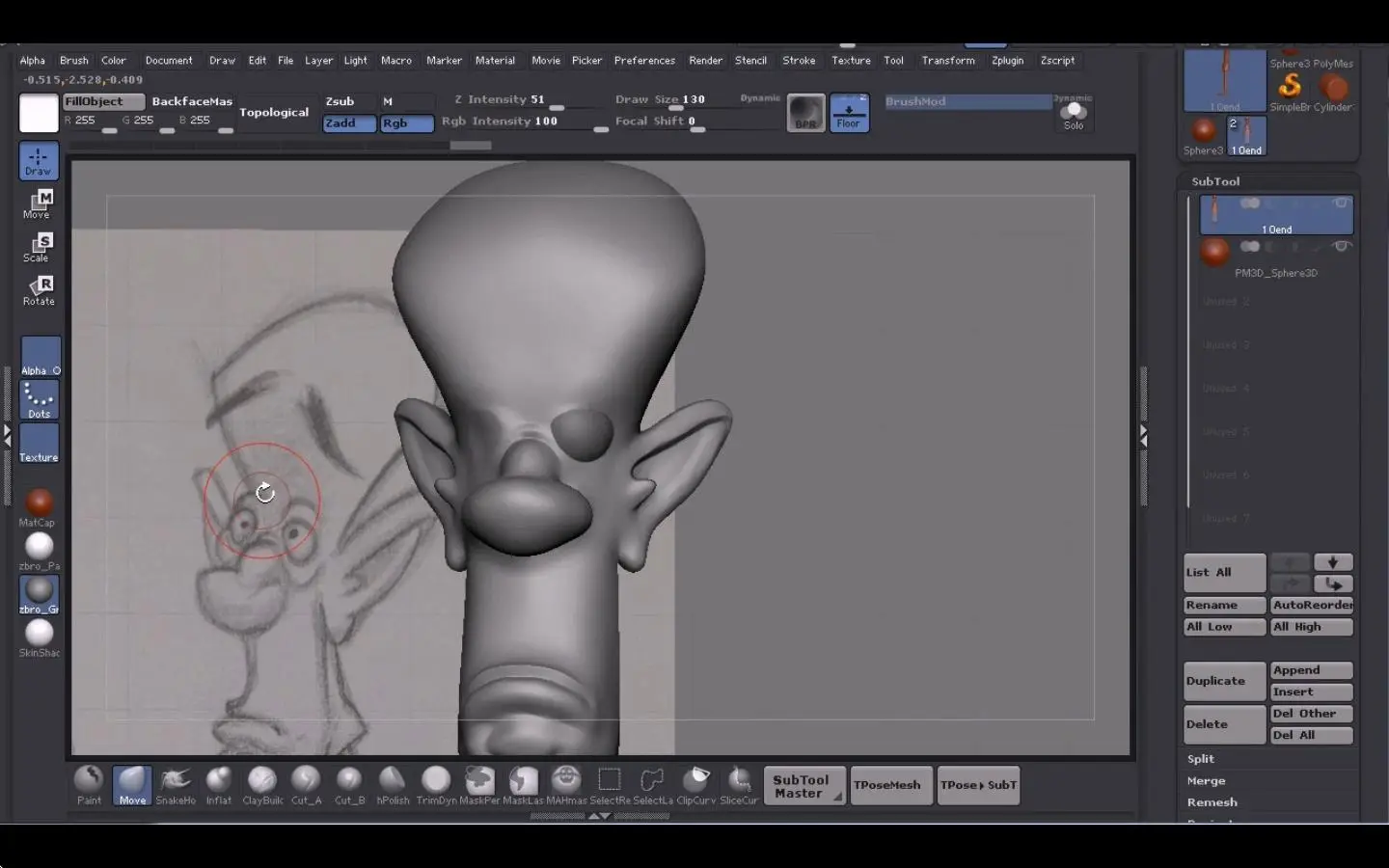Click the Duplicate subtool button

point(1224,681)
